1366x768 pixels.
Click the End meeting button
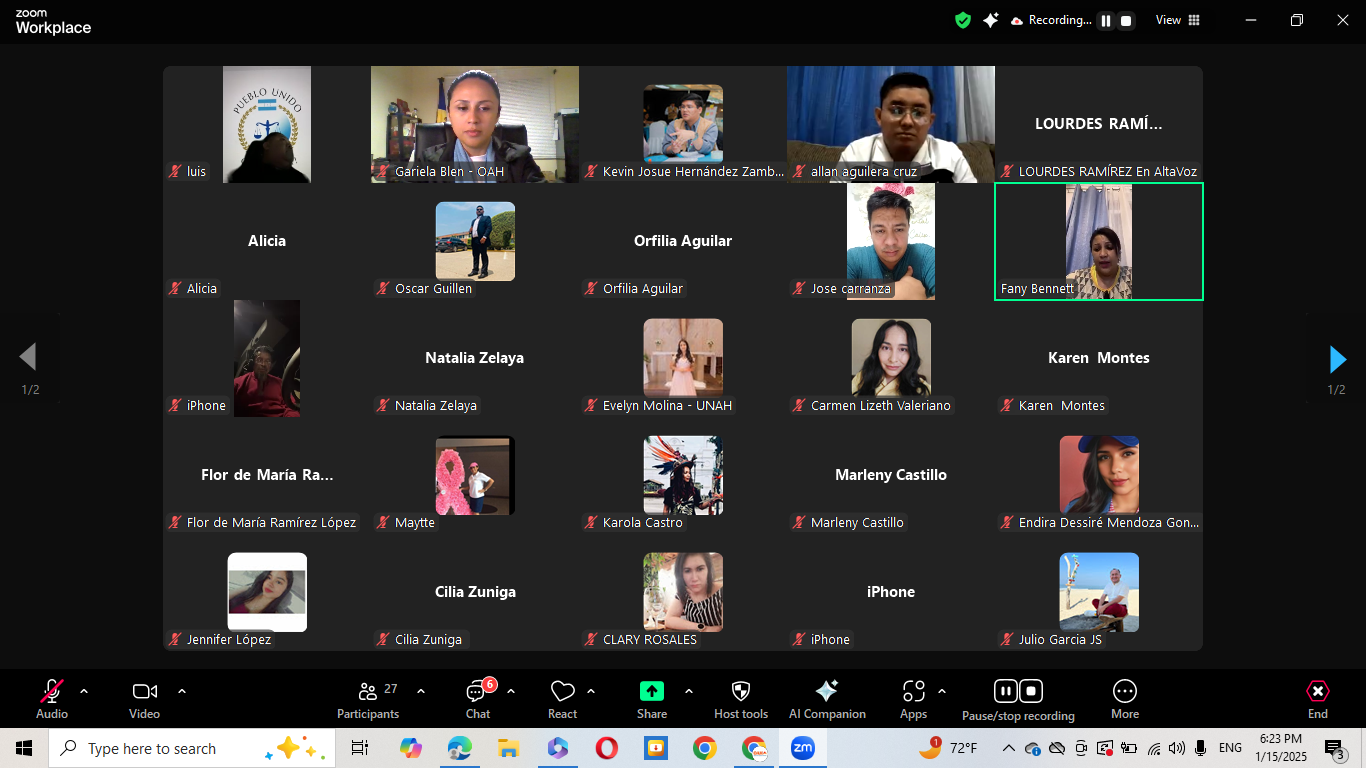[x=1317, y=698]
